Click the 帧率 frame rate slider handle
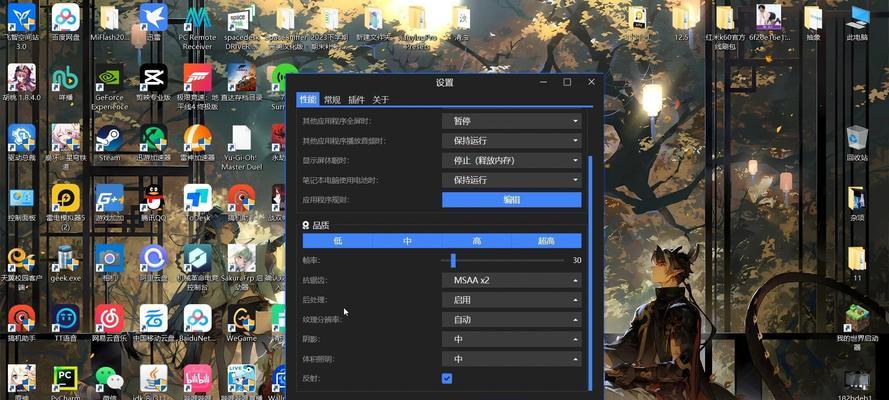Viewport: 889px width, 400px height. [x=453, y=261]
